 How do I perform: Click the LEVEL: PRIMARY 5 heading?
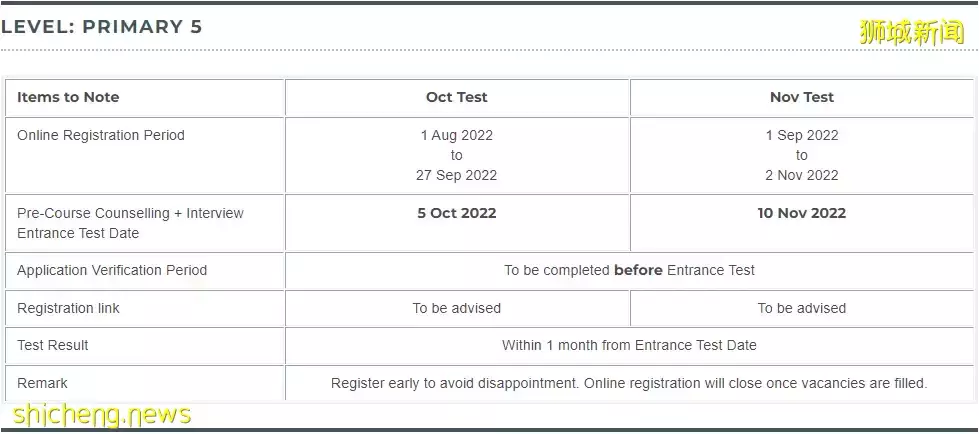point(102,27)
